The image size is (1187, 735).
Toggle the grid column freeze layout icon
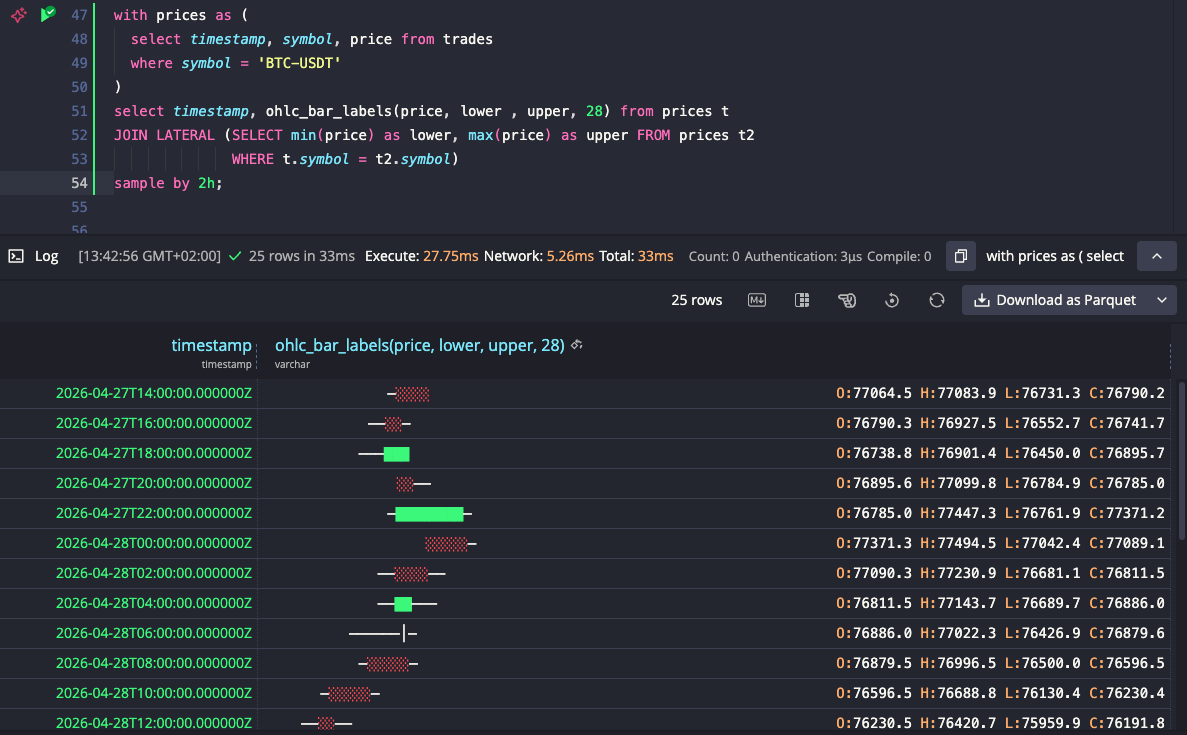pos(802,300)
